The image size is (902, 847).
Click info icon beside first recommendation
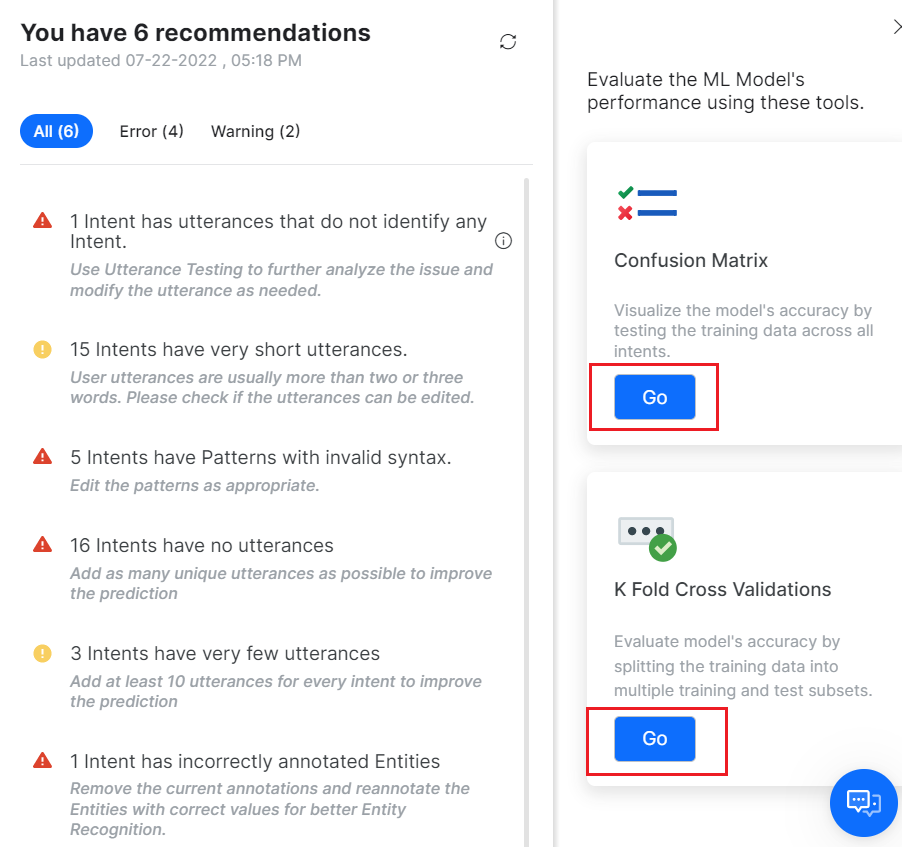pos(504,241)
